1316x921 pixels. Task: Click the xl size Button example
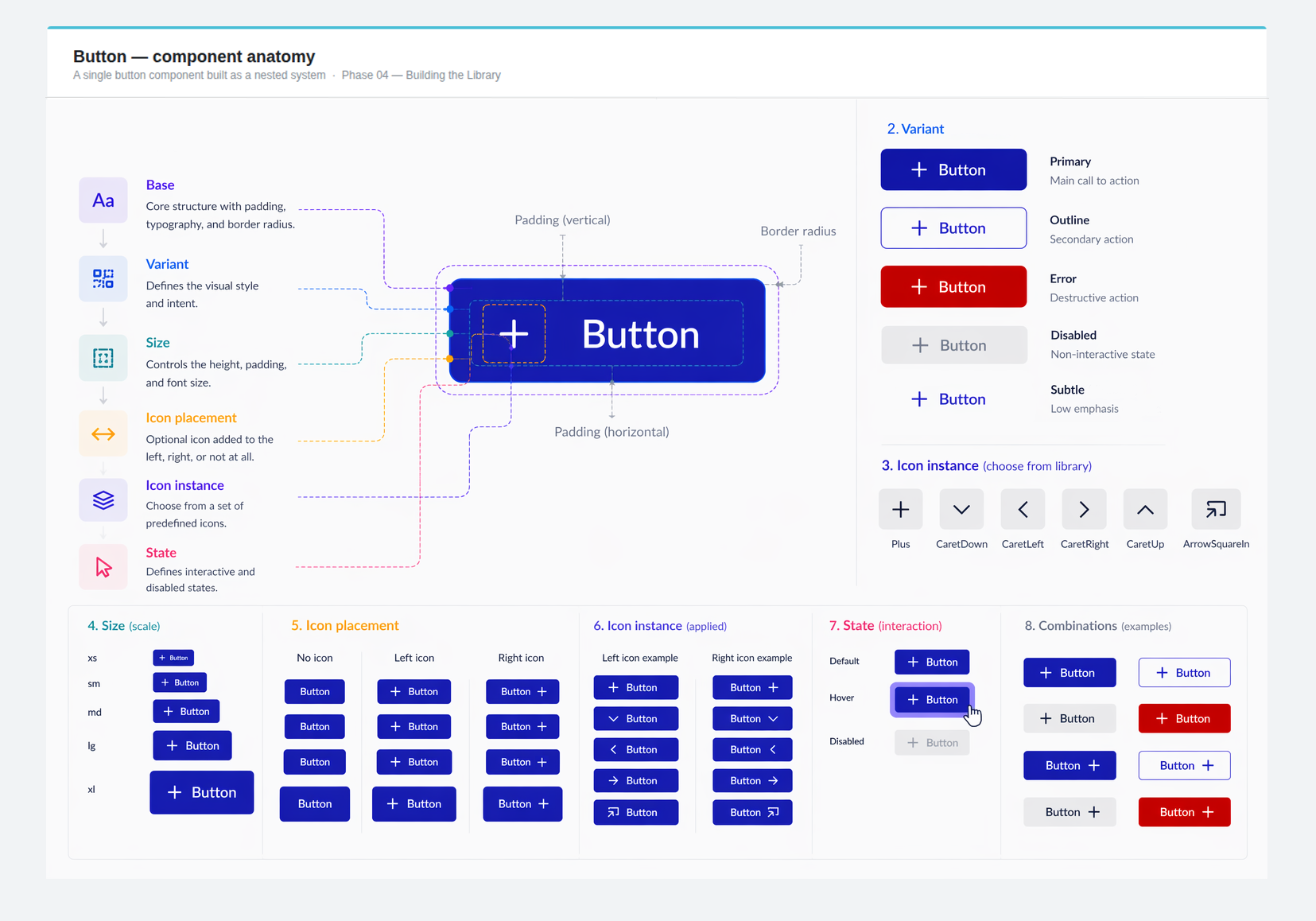[x=201, y=792]
